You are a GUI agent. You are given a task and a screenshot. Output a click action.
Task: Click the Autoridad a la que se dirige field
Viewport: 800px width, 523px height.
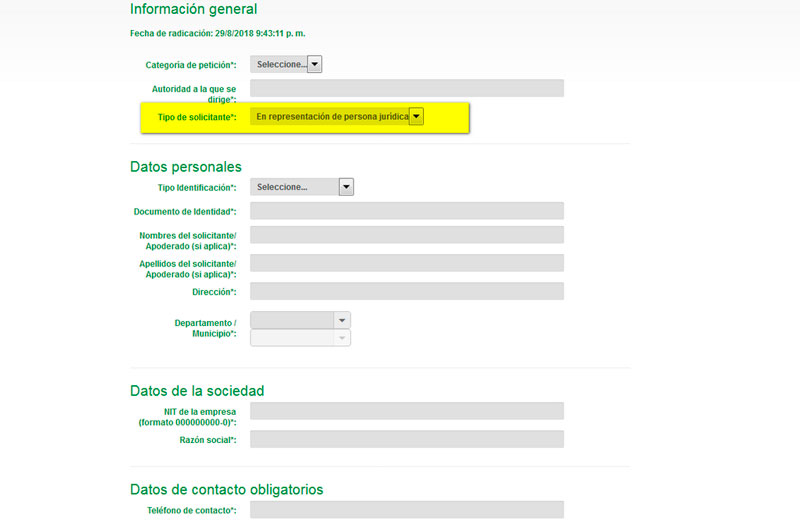[407, 88]
